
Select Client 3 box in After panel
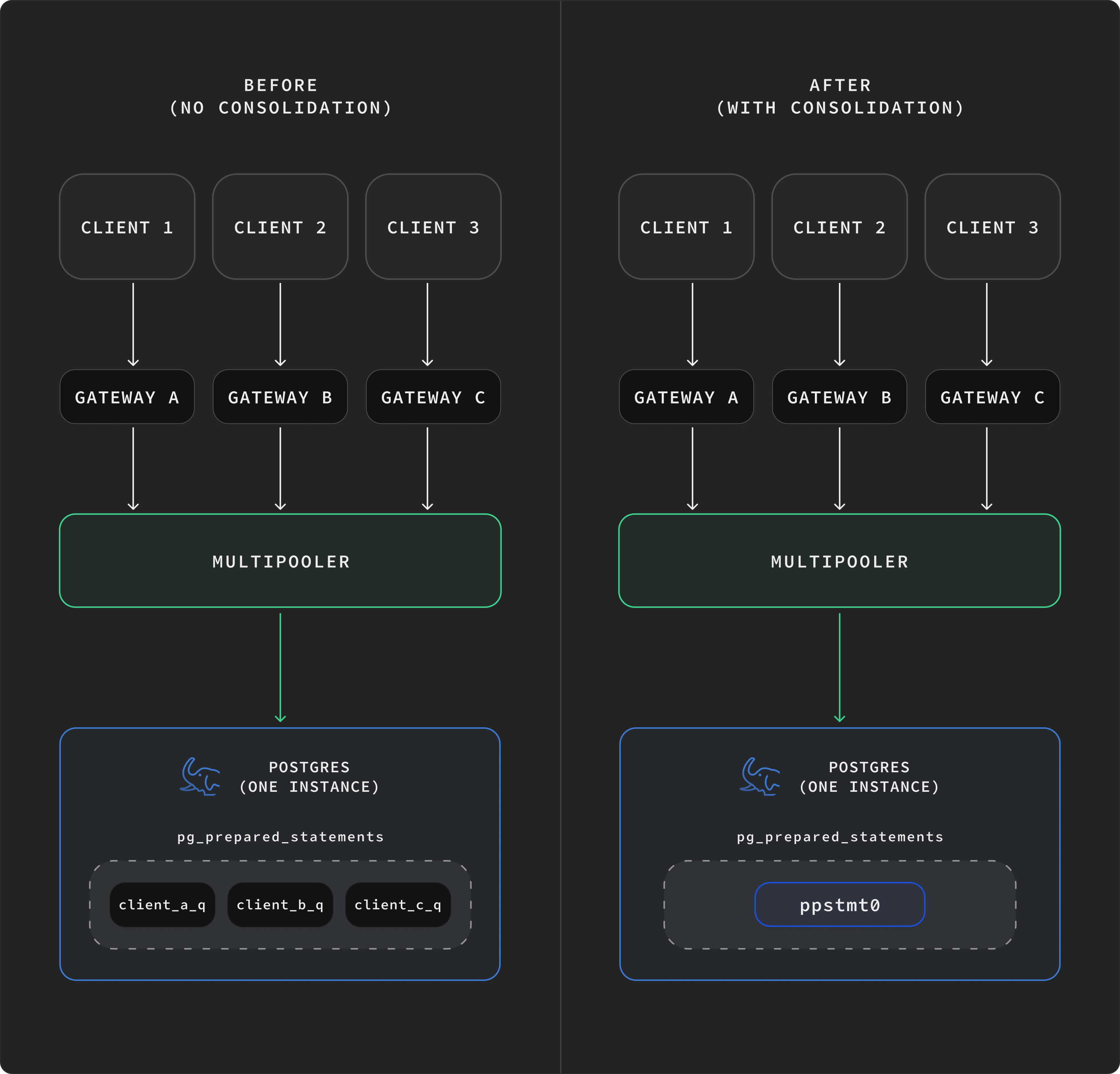(x=992, y=227)
